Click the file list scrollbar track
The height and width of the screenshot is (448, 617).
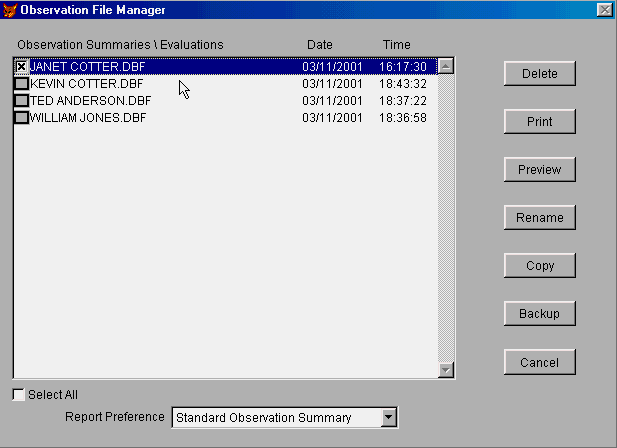446,218
